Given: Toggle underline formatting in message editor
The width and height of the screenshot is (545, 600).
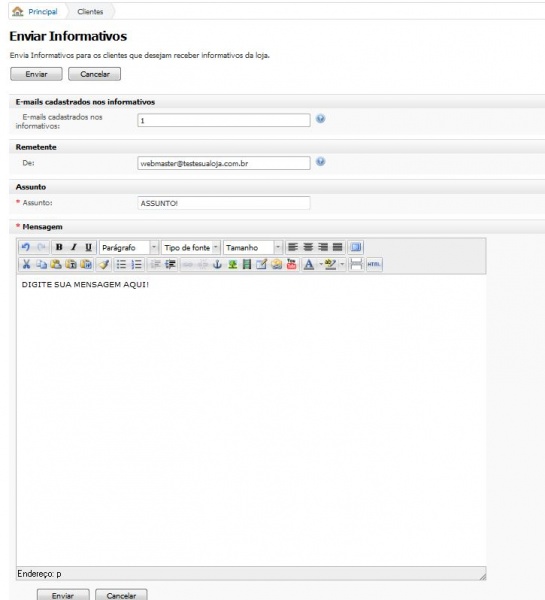Looking at the screenshot, I should (x=88, y=247).
